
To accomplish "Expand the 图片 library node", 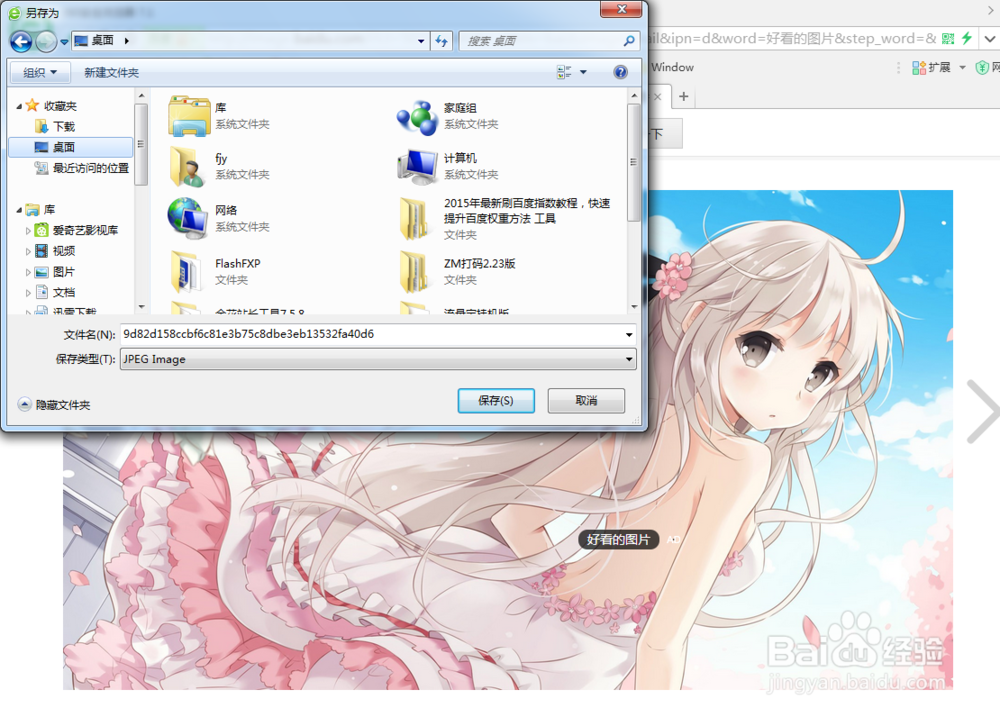I will point(28,272).
